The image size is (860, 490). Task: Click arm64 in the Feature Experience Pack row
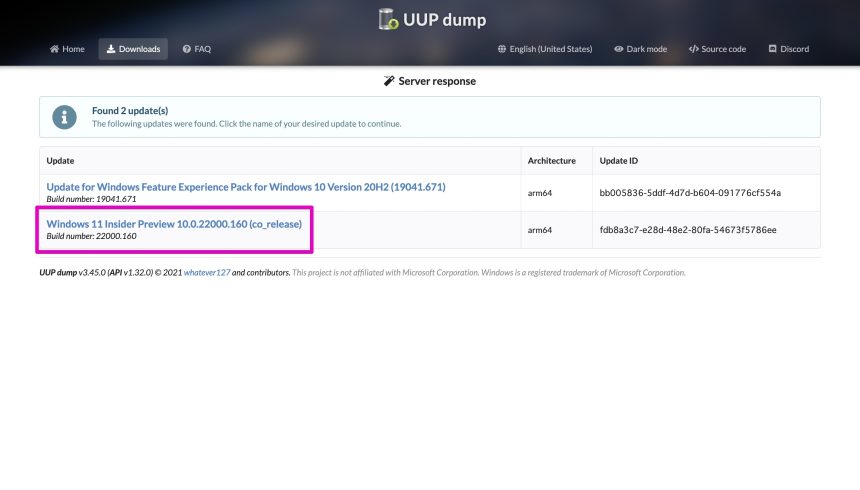540,193
